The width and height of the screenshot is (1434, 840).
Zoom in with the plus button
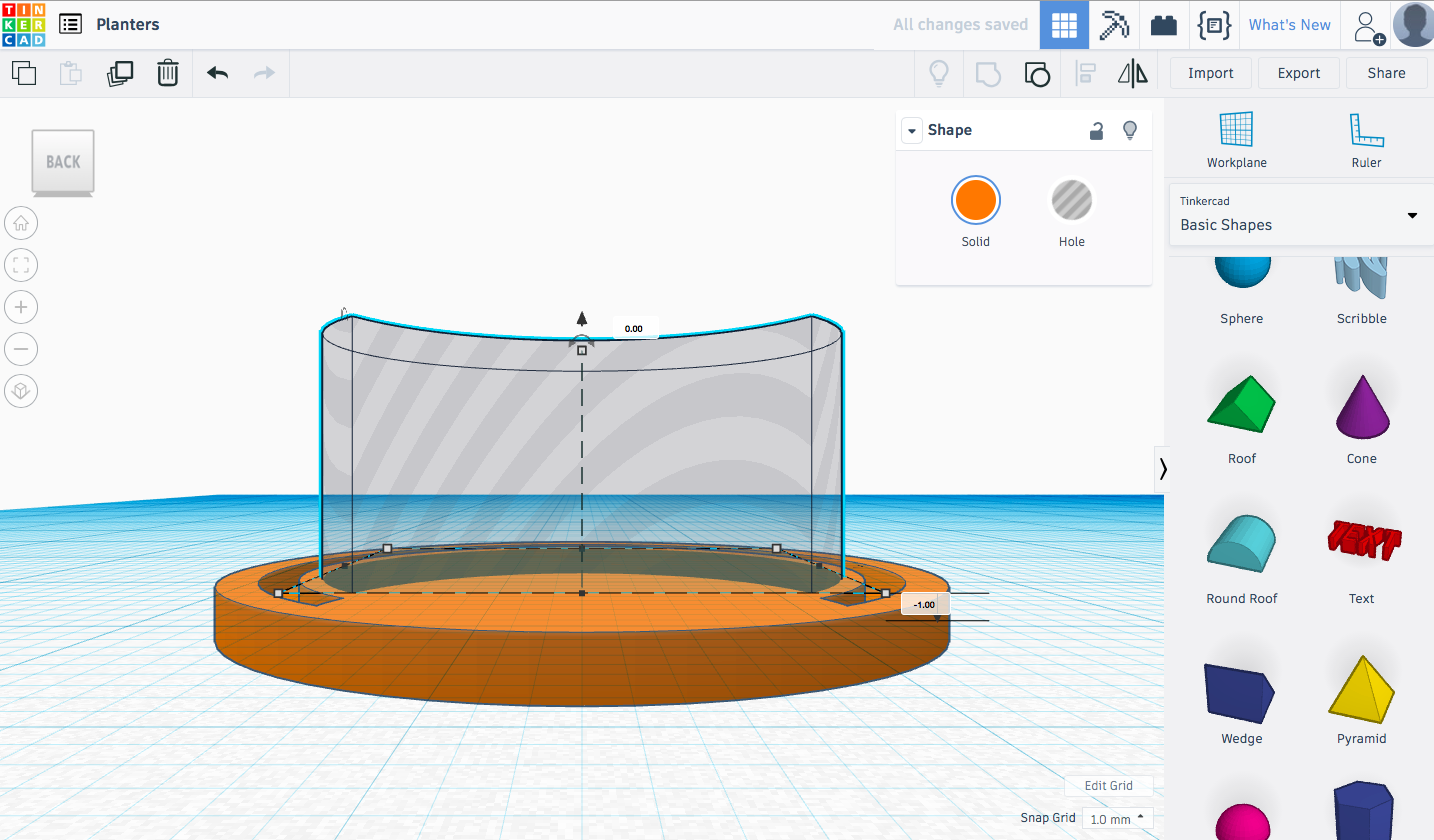coord(21,307)
